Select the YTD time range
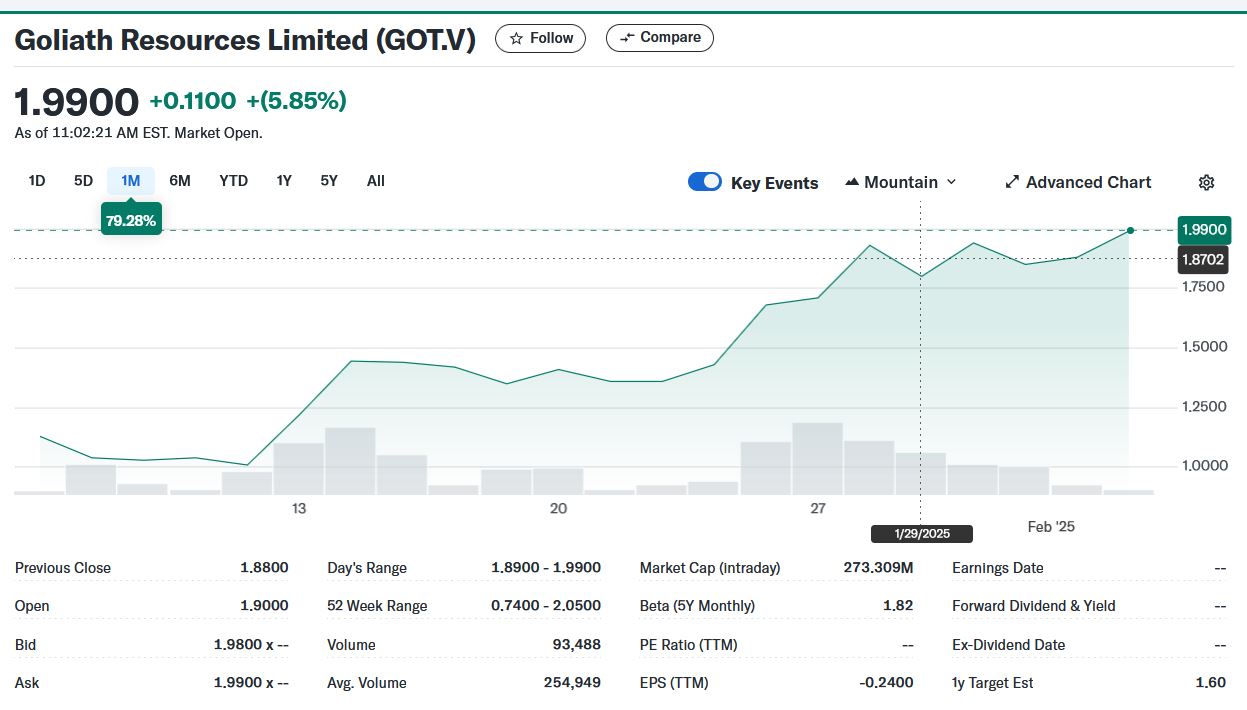Image resolution: width=1247 pixels, height=710 pixels. point(233,181)
